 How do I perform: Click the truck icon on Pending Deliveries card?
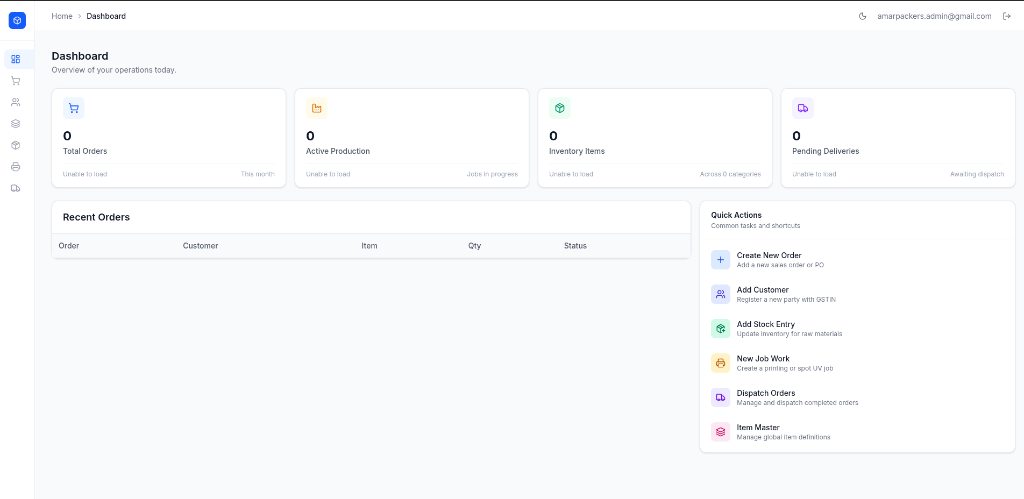click(803, 108)
